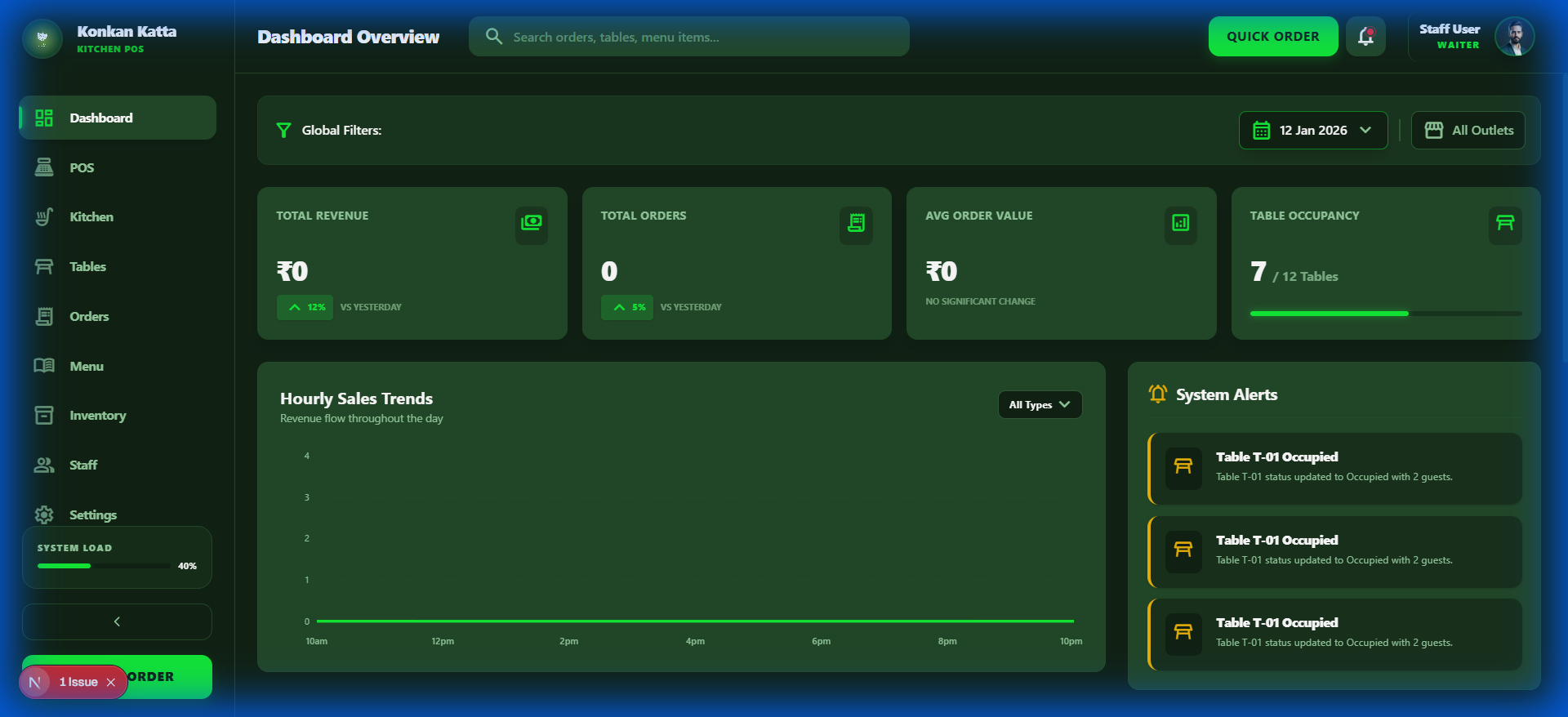Viewport: 1568px width, 717px height.
Task: Open the Orders page
Action: (118, 317)
